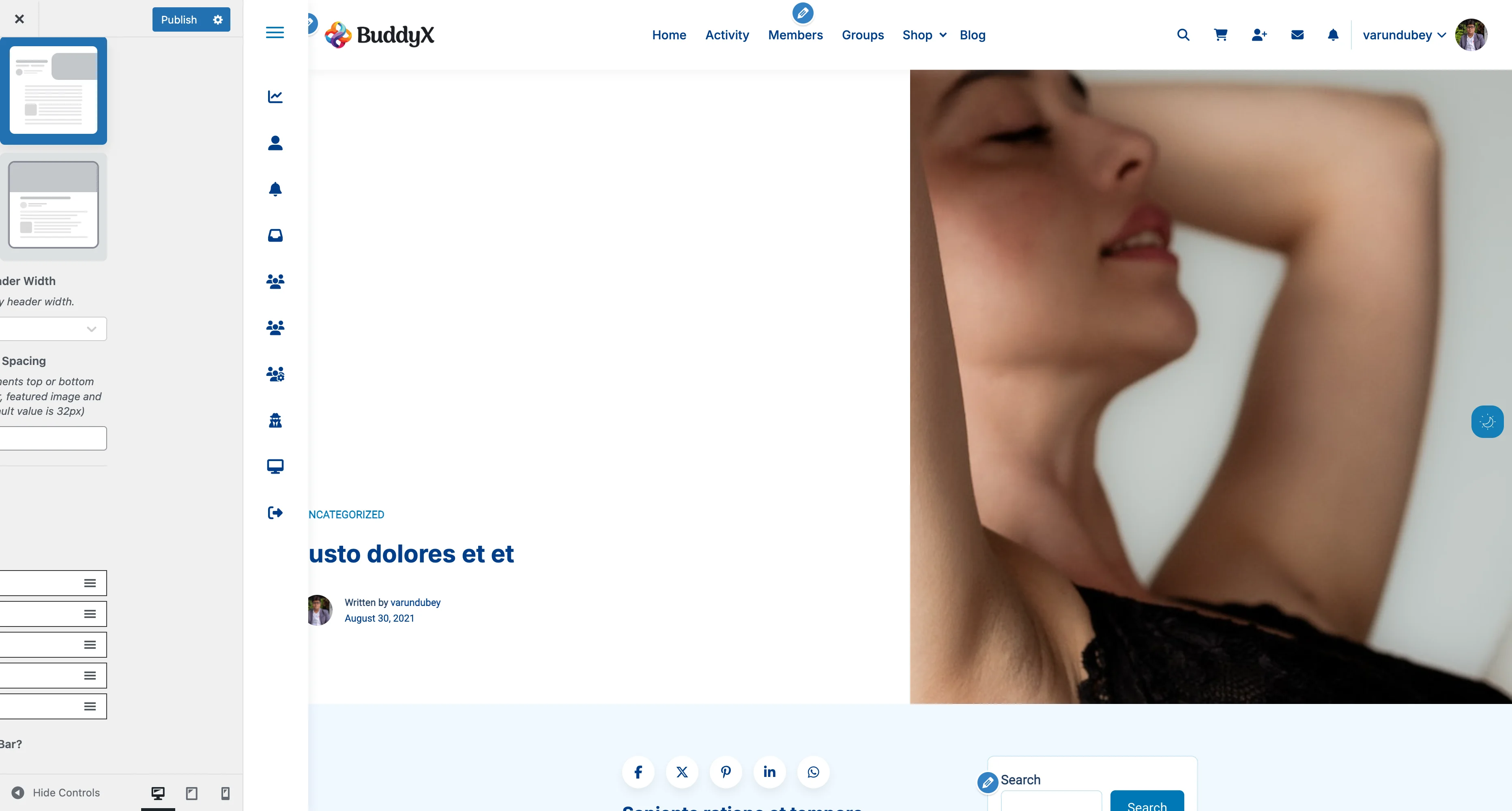The height and width of the screenshot is (811, 1512).
Task: Click the second sortable item drag handle
Action: click(x=90, y=614)
